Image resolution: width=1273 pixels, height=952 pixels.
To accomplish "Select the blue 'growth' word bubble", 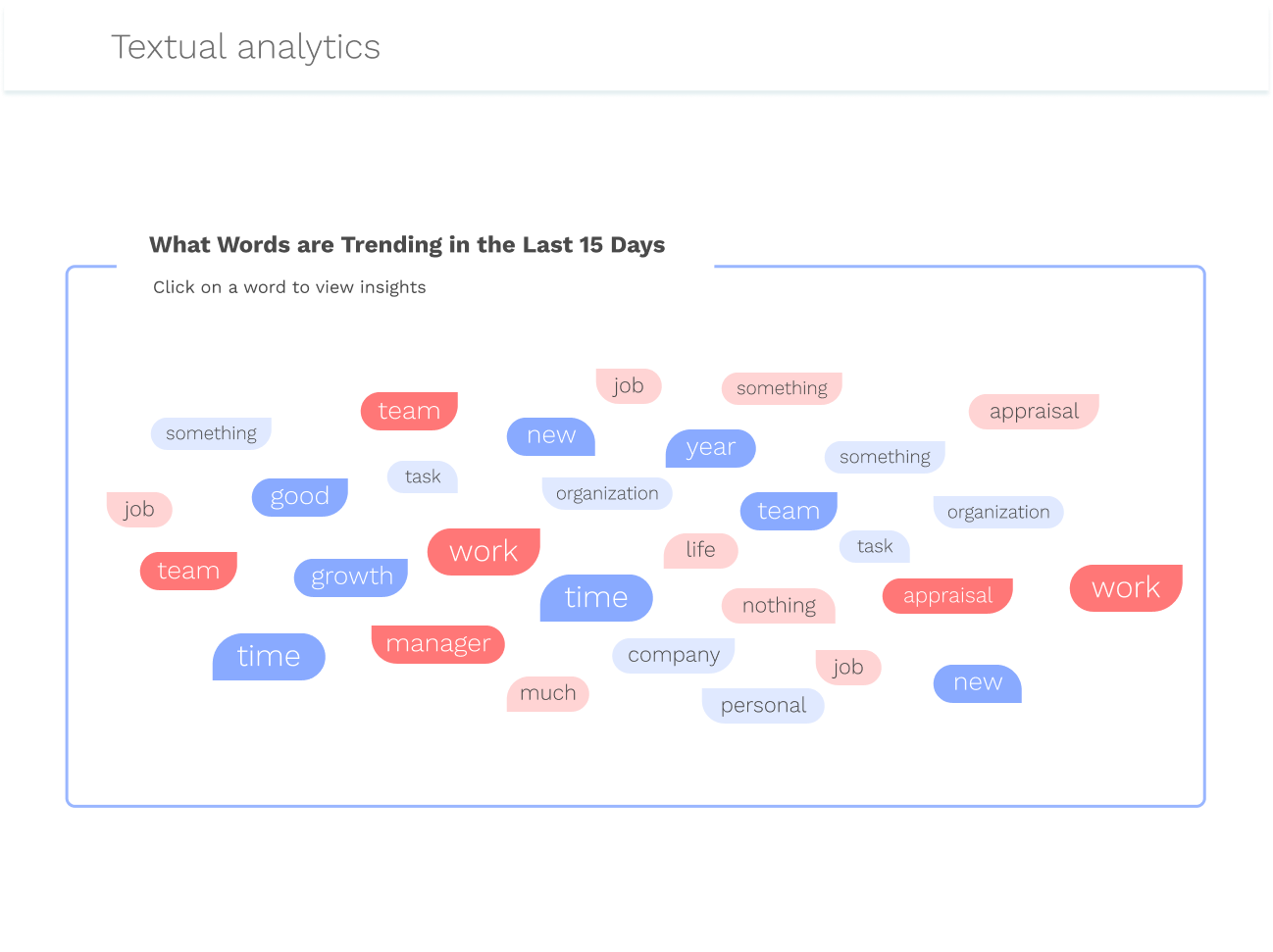I will click(351, 576).
